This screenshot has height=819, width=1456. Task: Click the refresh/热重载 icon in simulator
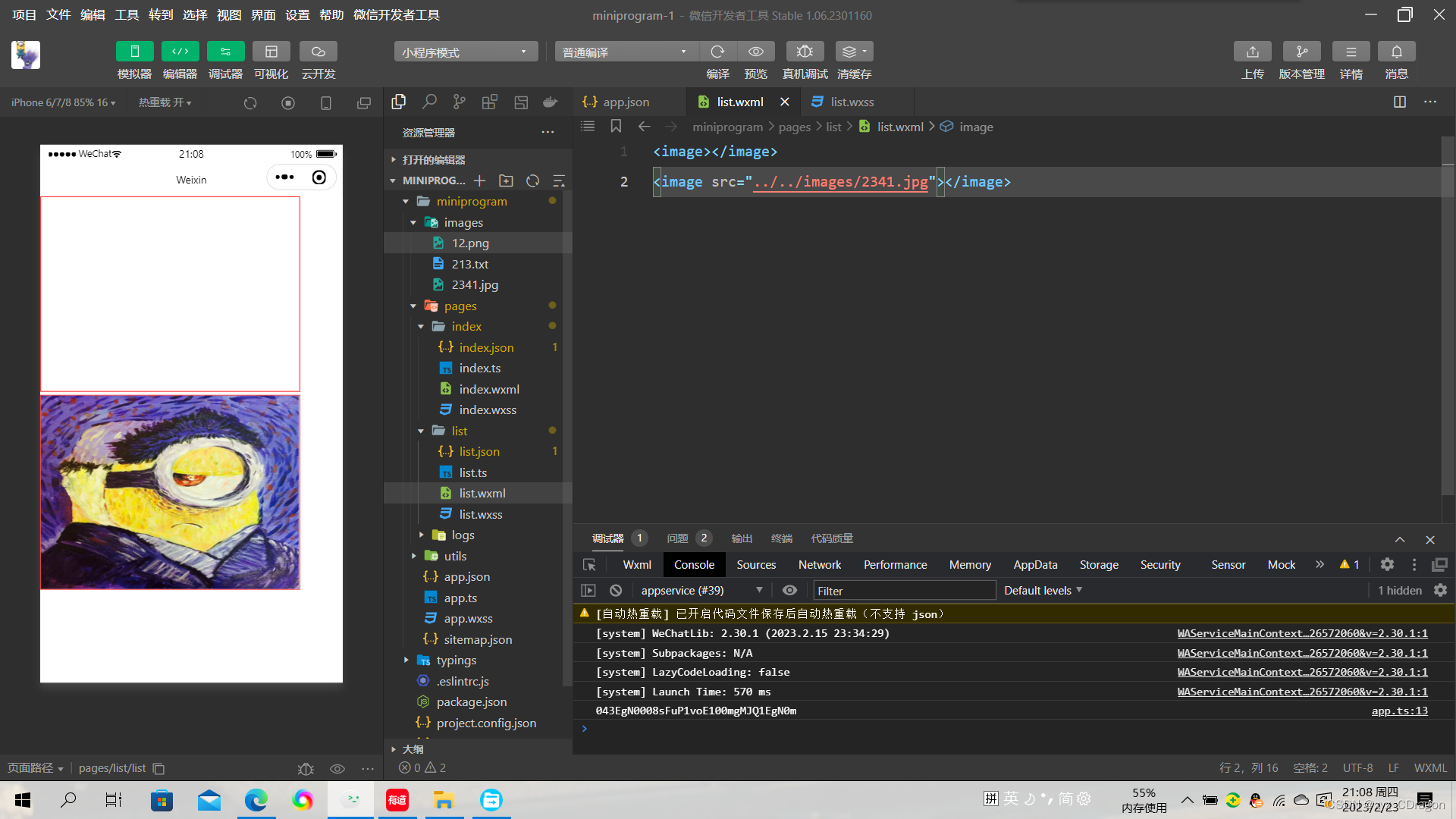pos(250,102)
